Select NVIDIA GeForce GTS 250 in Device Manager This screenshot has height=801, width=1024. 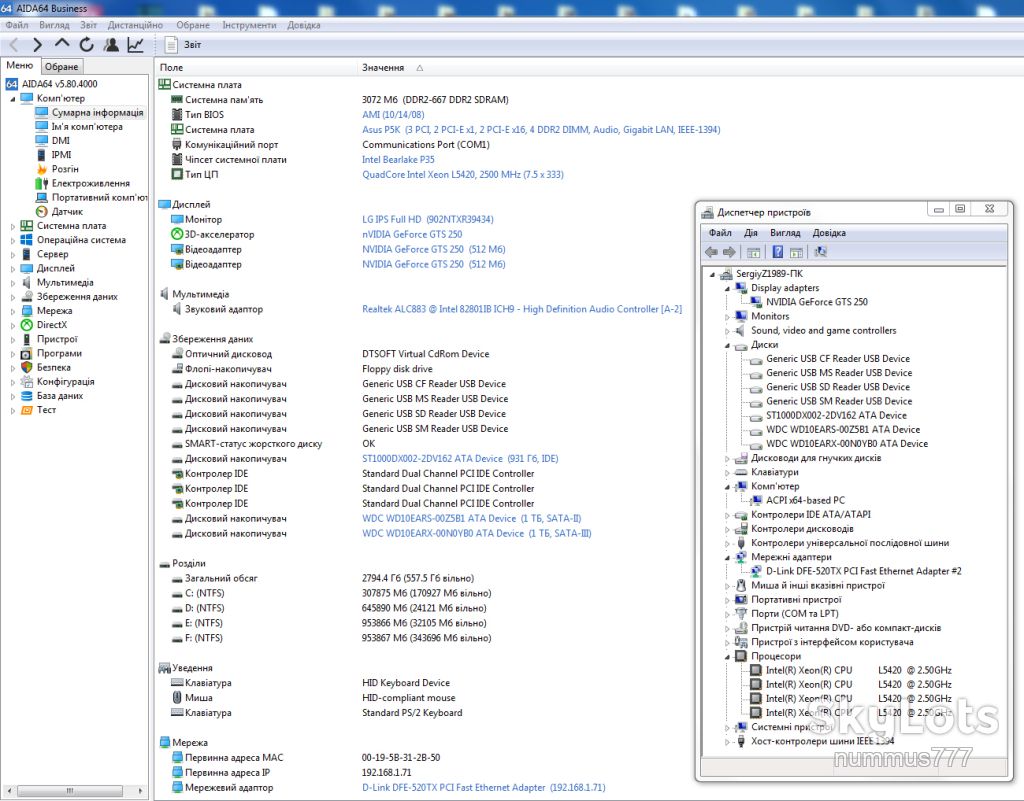816,302
